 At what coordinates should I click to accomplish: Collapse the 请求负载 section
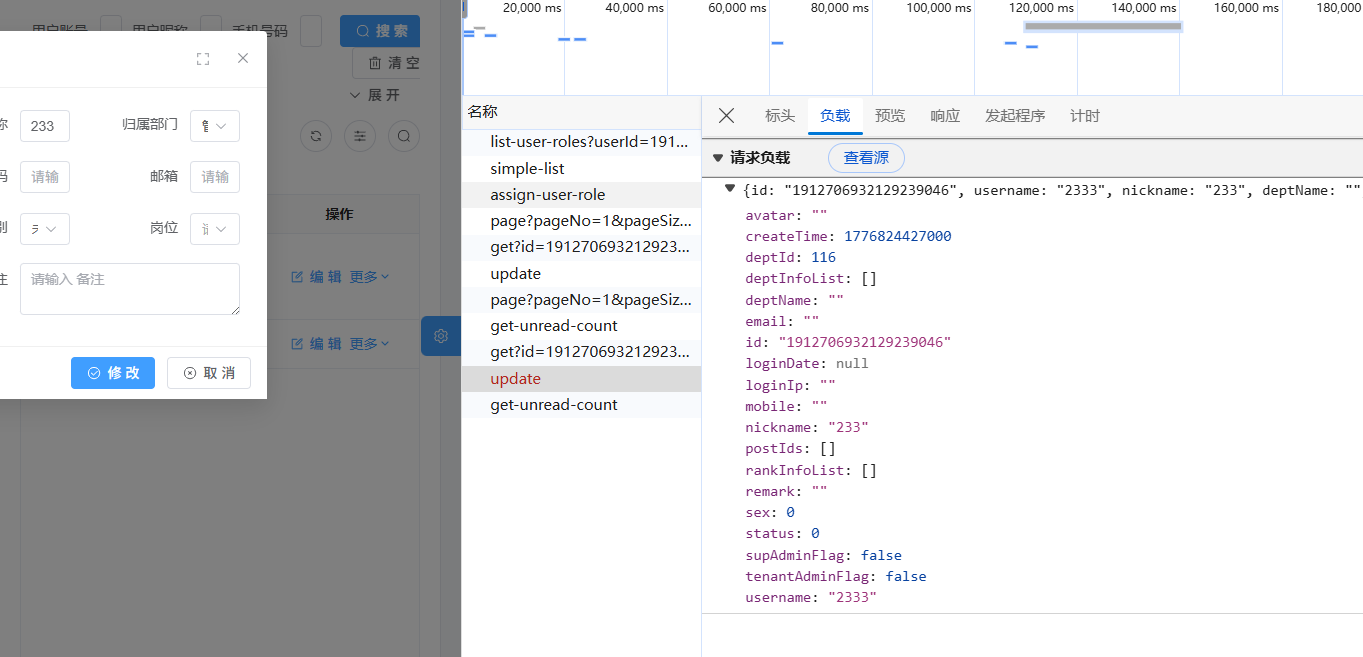tap(717, 158)
